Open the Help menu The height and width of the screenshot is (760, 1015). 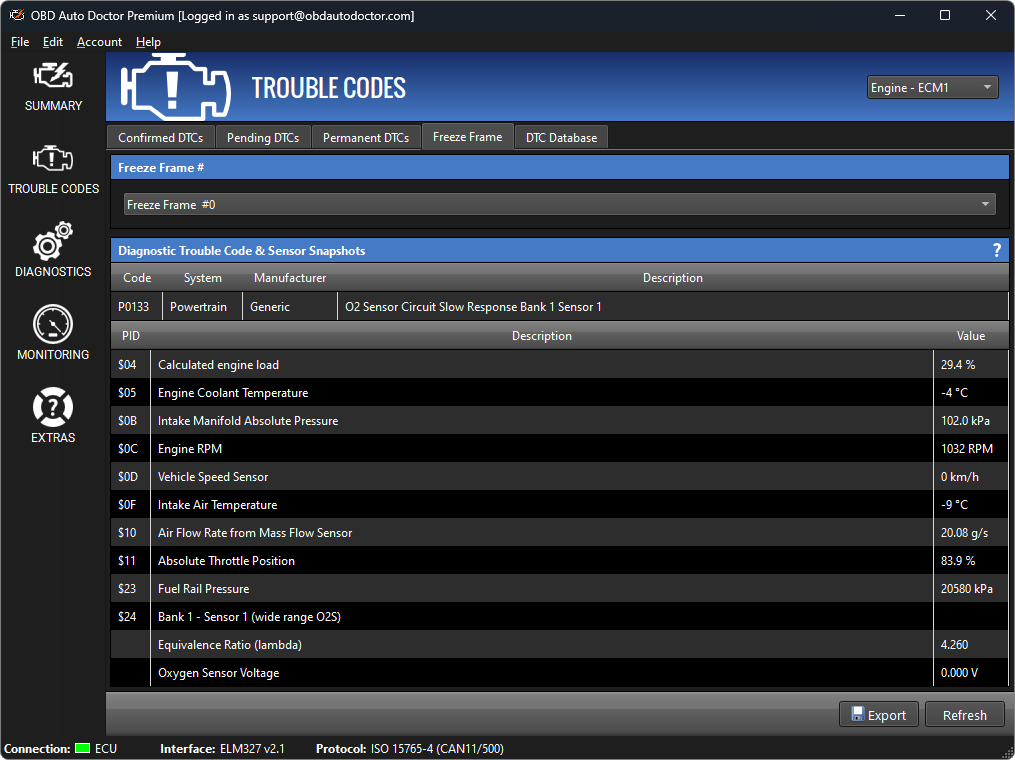(148, 41)
